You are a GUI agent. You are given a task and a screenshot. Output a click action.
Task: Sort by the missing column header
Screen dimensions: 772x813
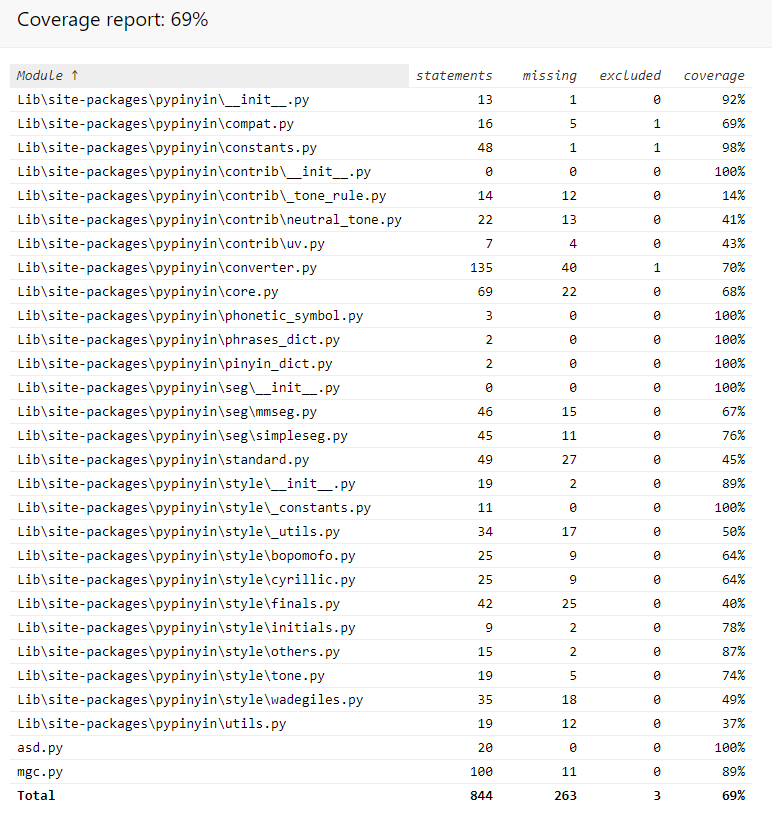click(549, 76)
